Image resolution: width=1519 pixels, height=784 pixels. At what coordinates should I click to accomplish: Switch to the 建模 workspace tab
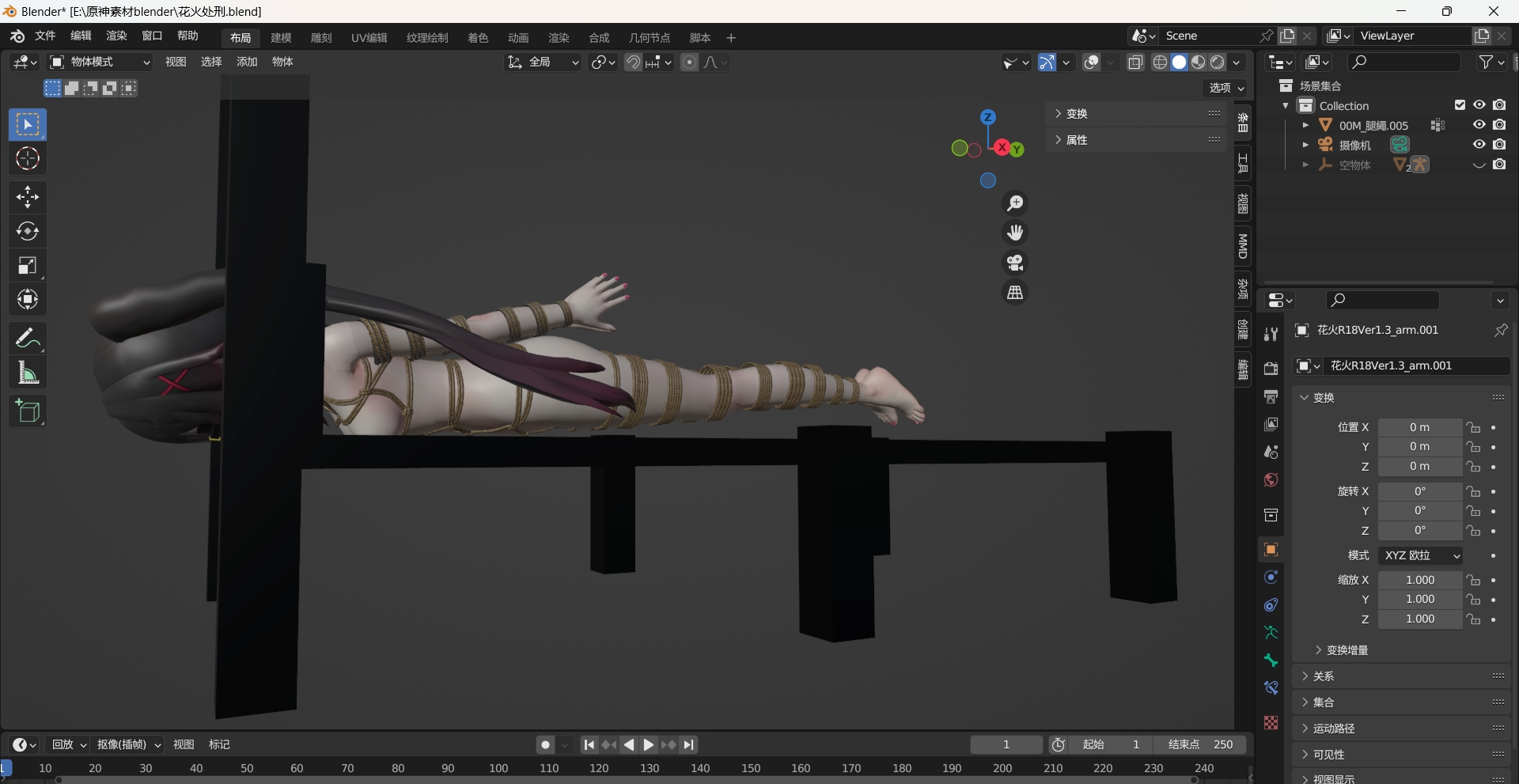click(281, 38)
